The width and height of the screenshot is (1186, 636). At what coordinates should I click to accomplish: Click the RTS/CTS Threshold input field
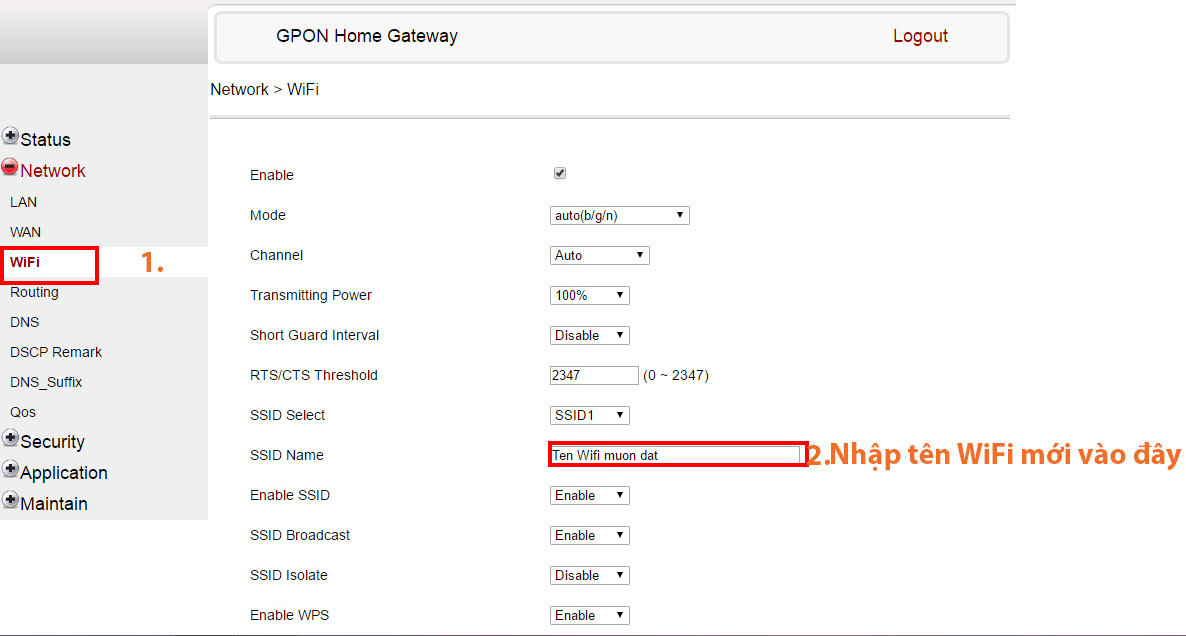coord(594,375)
